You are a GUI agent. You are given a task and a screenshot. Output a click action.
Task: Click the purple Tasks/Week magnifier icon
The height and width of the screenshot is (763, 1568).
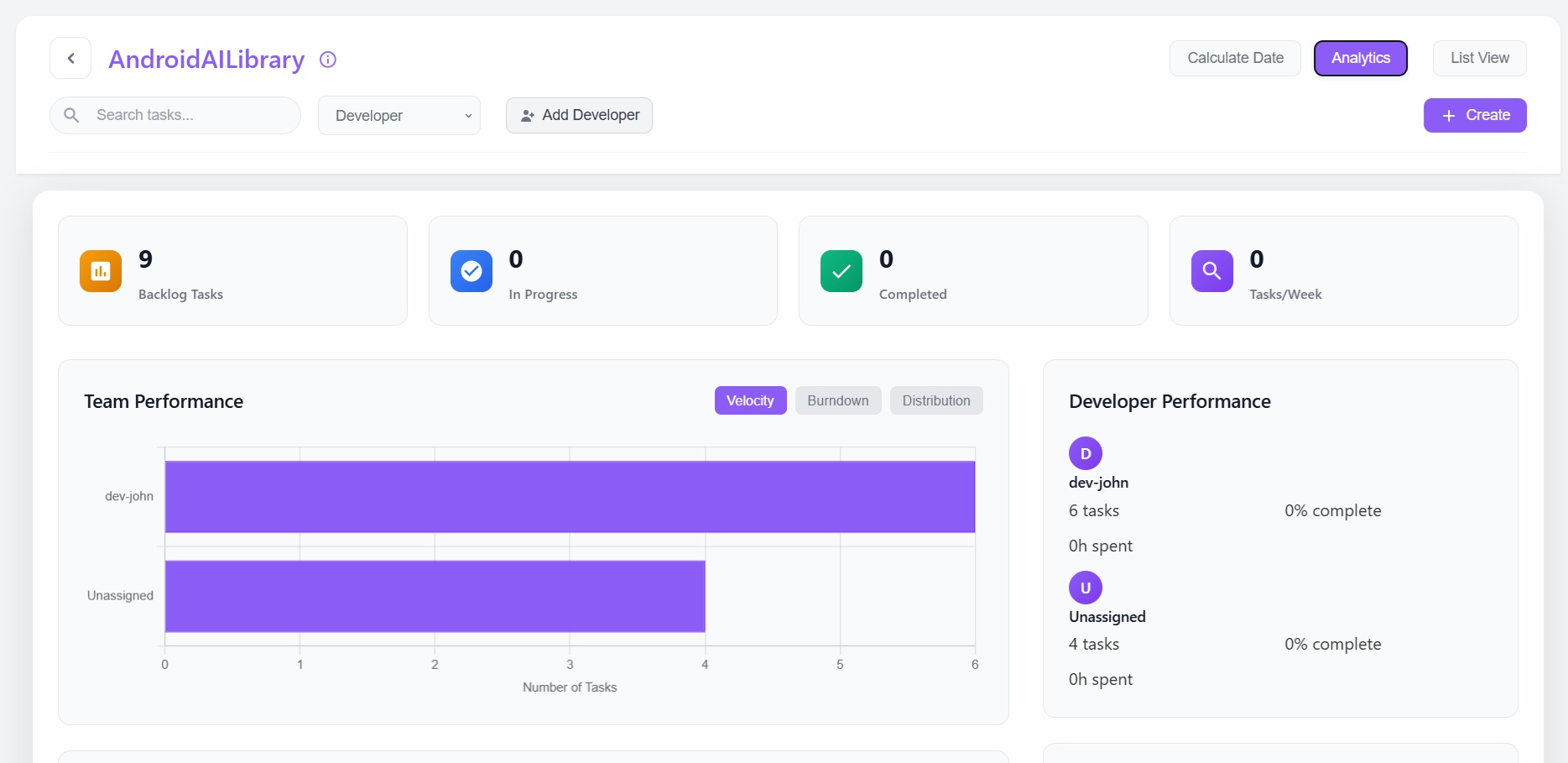coord(1211,271)
